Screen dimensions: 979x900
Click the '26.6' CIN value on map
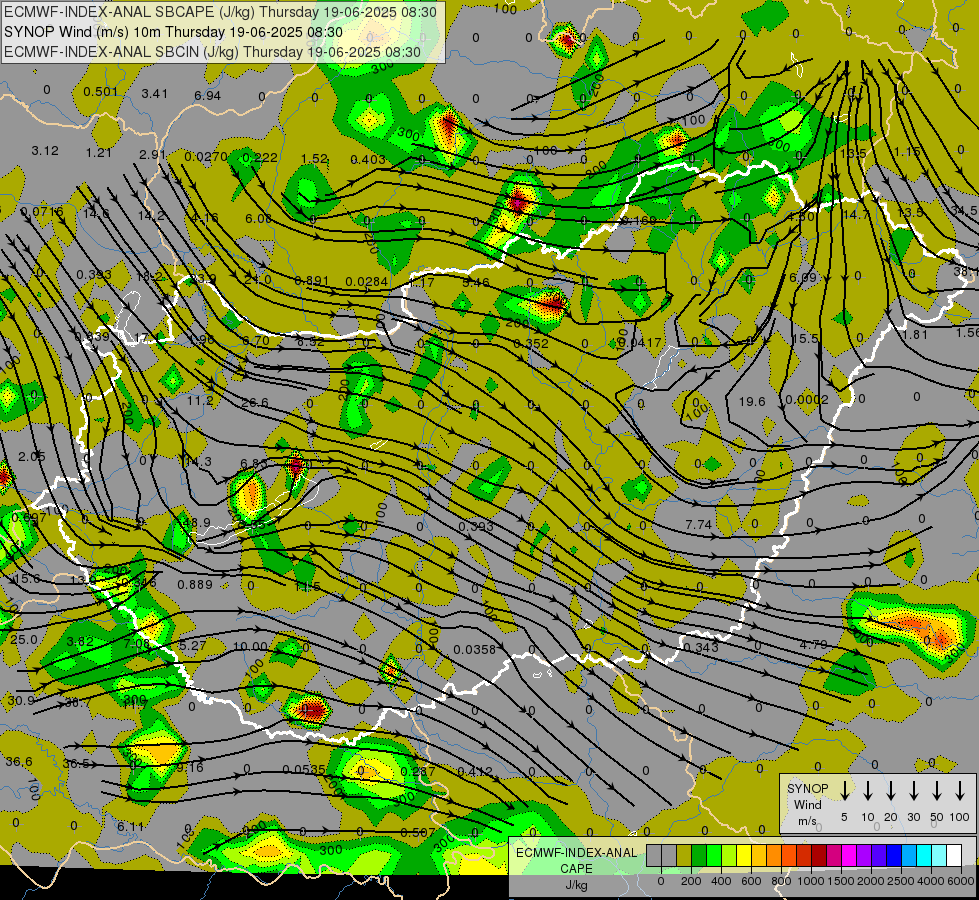255,402
